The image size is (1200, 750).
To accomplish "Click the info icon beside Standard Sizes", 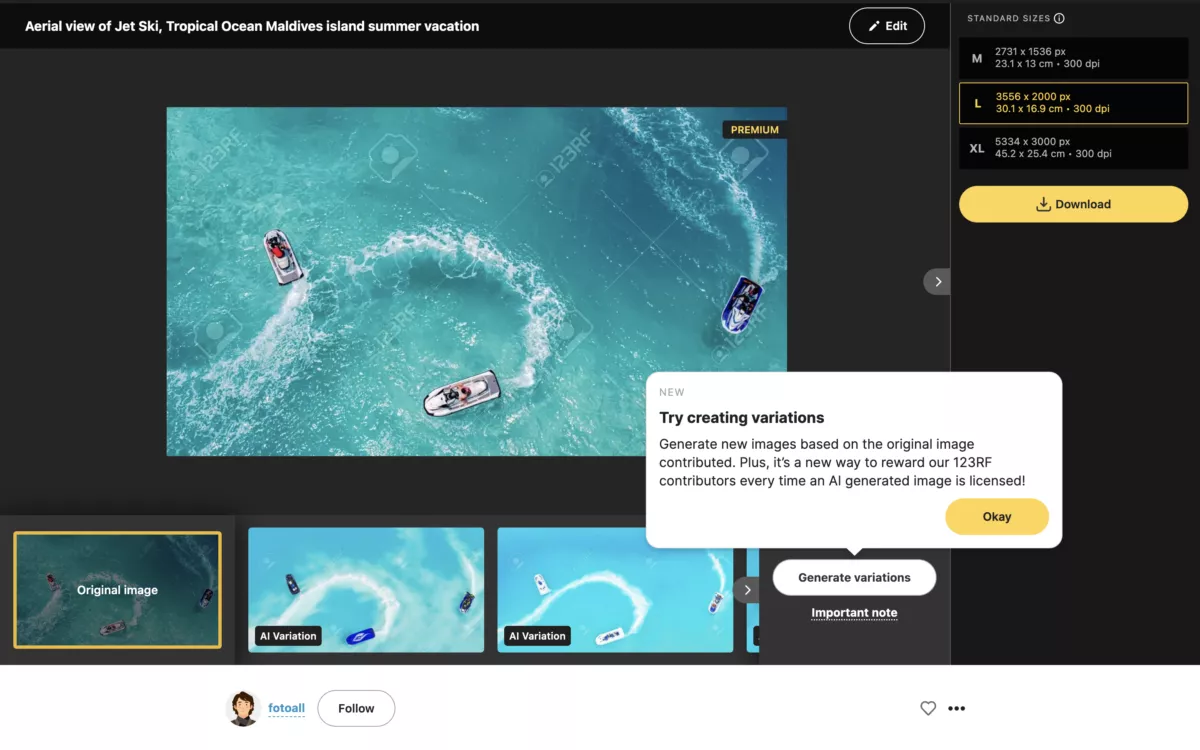I will coord(1059,18).
